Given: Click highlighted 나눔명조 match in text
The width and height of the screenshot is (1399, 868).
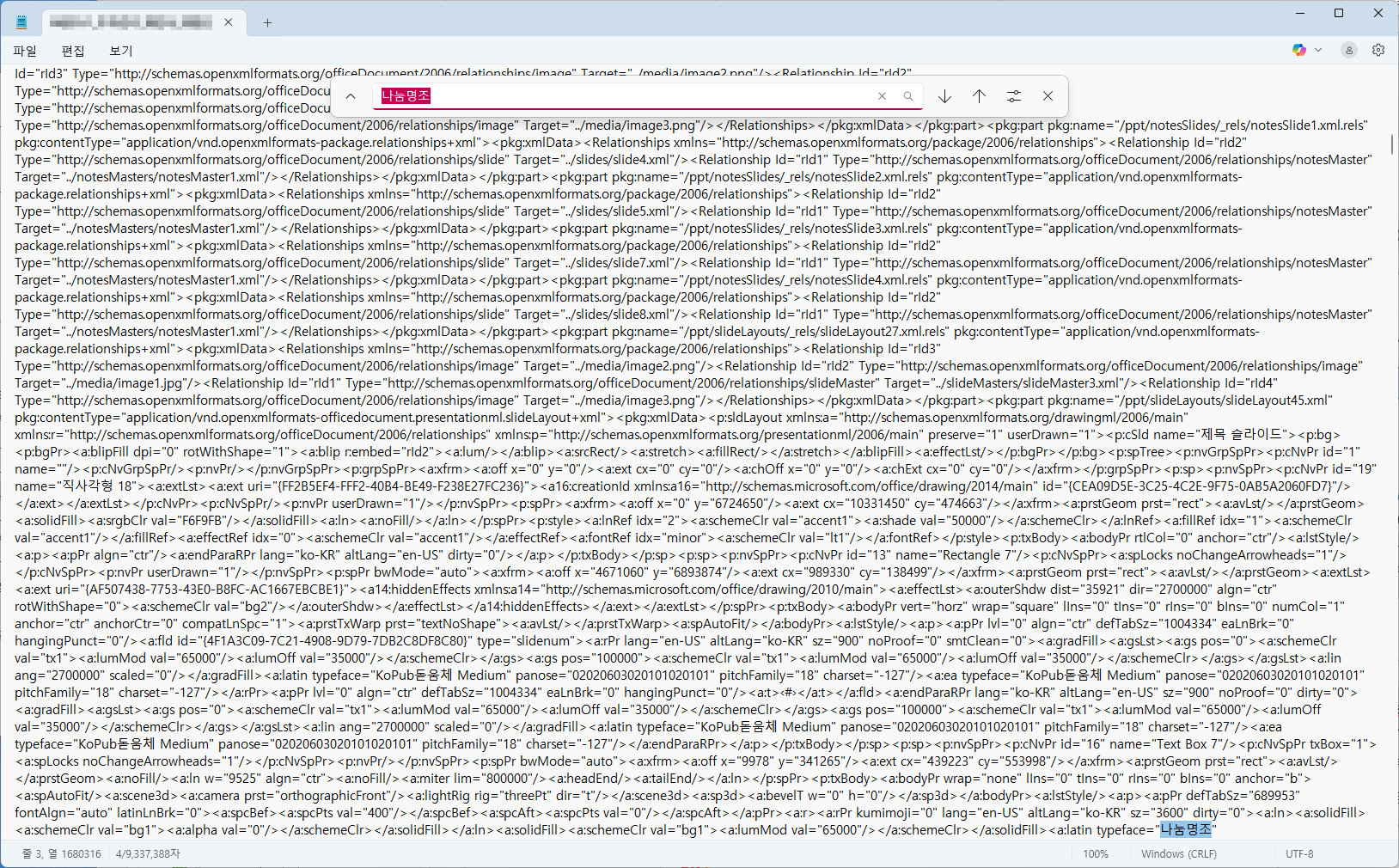Looking at the screenshot, I should (1186, 829).
